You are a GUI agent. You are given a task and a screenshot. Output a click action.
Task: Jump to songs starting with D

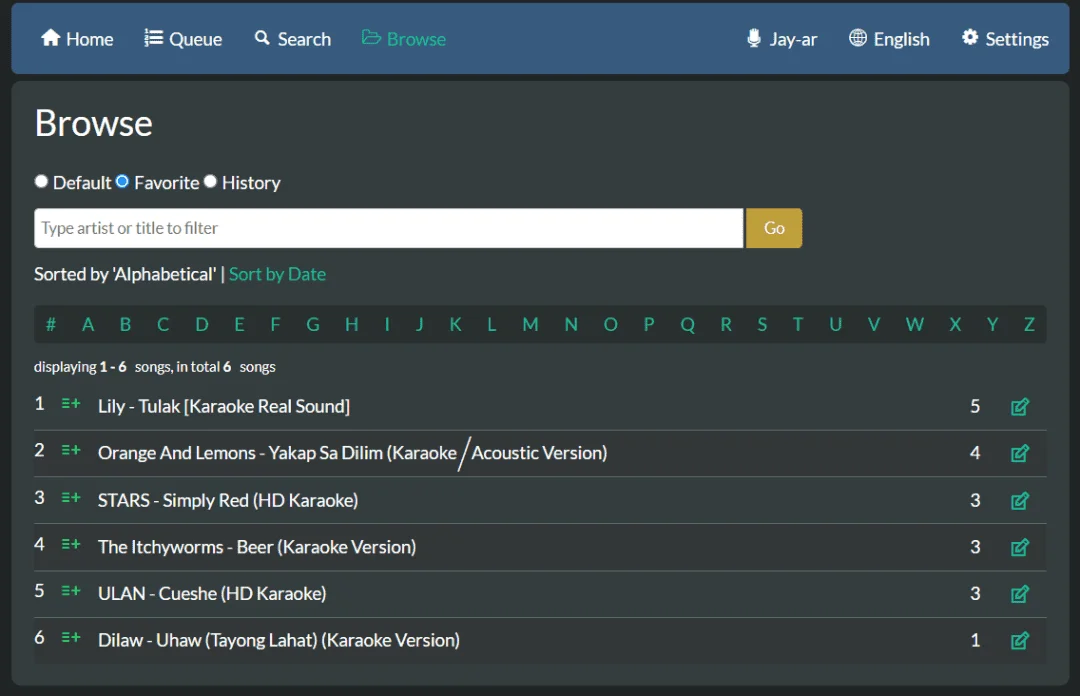pos(202,324)
